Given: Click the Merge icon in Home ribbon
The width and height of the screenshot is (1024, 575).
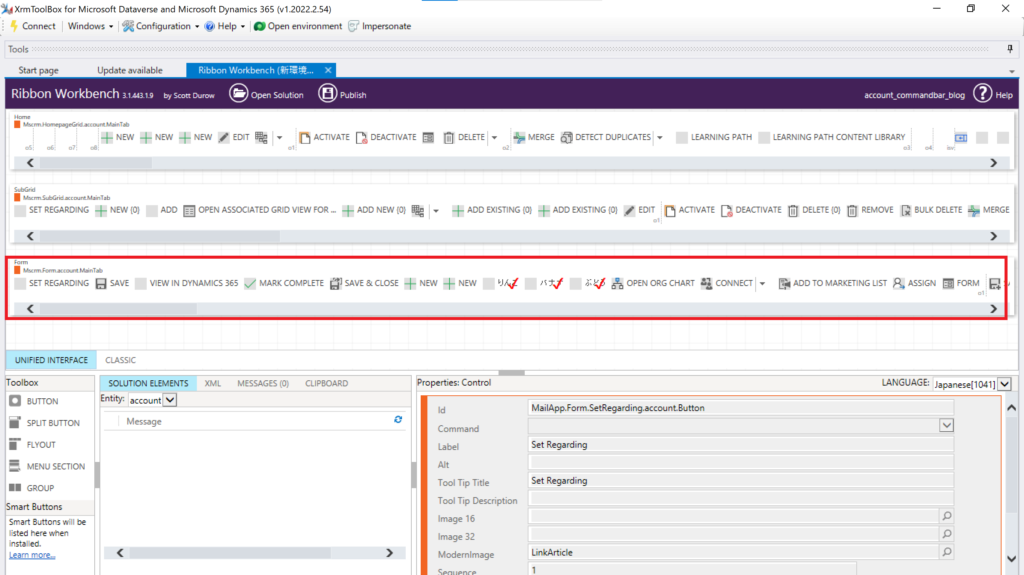Looking at the screenshot, I should pyautogui.click(x=519, y=137).
